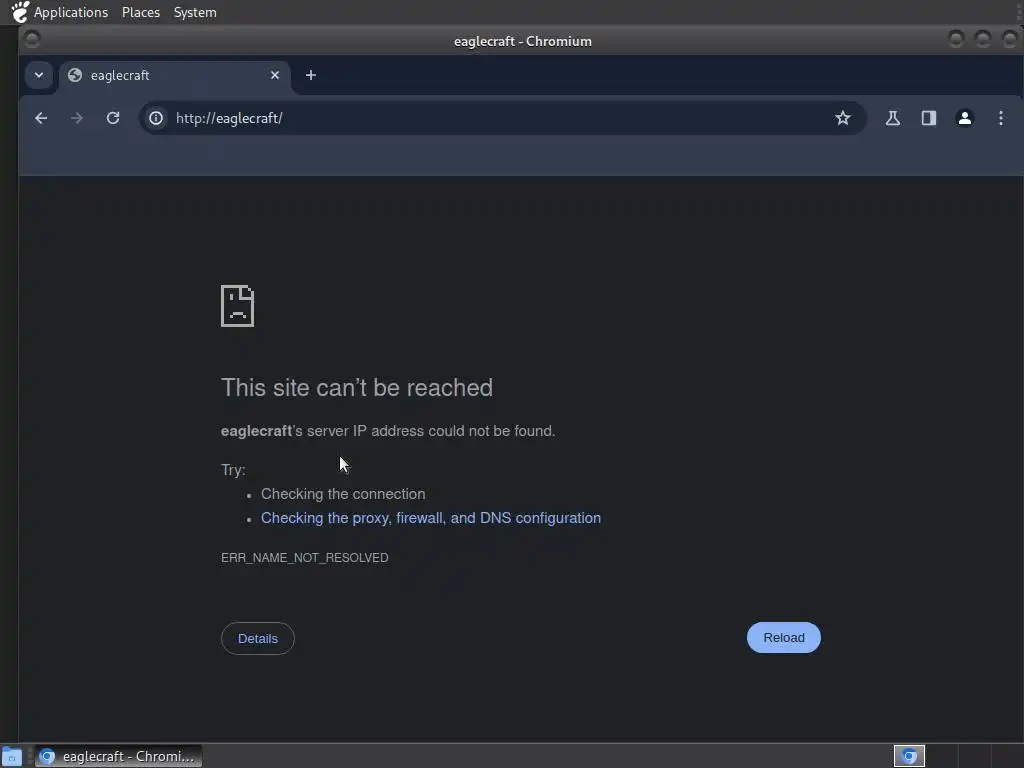Select ERR_NAME_NOT_RESOLVED error code text

point(305,558)
